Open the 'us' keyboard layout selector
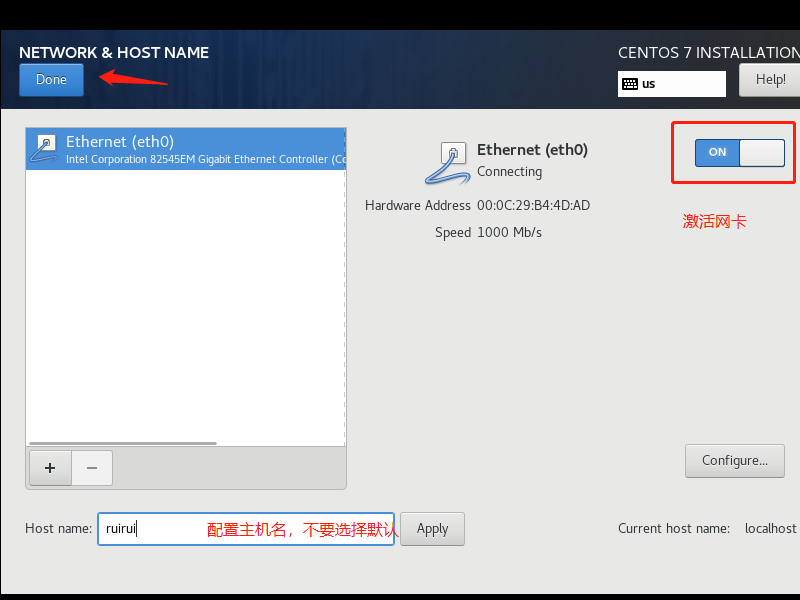Viewport: 800px width, 600px height. point(671,84)
